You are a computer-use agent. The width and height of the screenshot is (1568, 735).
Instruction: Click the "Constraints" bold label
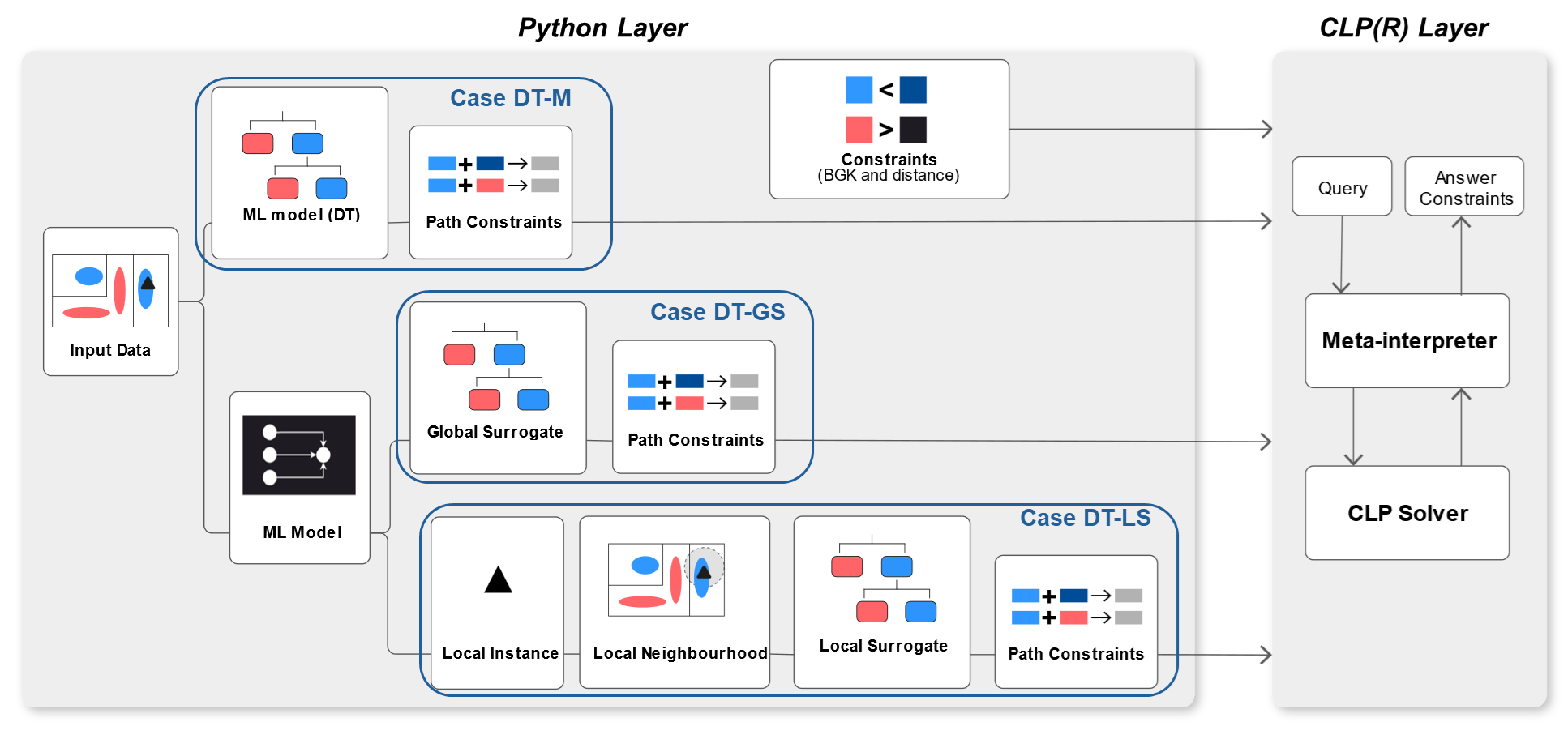pyautogui.click(x=889, y=160)
